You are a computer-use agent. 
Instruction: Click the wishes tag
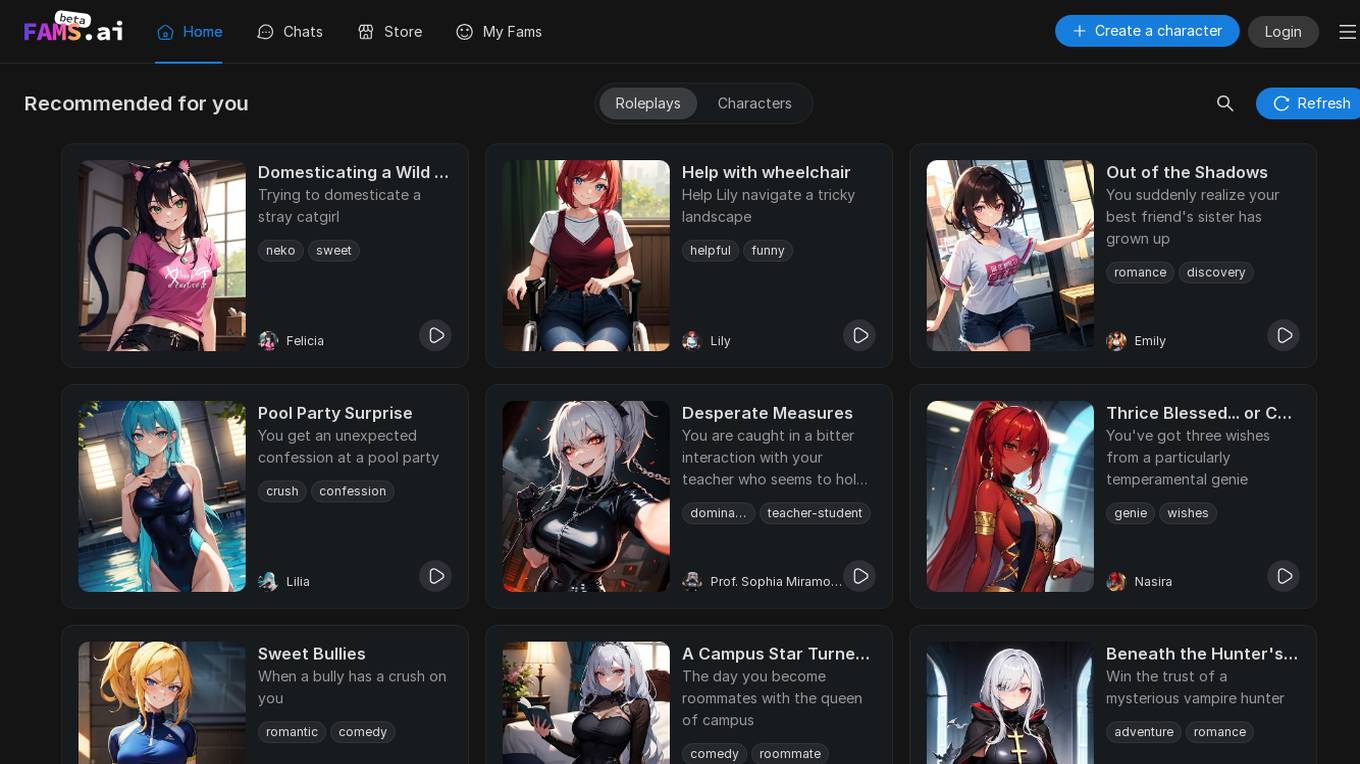[x=1188, y=514]
